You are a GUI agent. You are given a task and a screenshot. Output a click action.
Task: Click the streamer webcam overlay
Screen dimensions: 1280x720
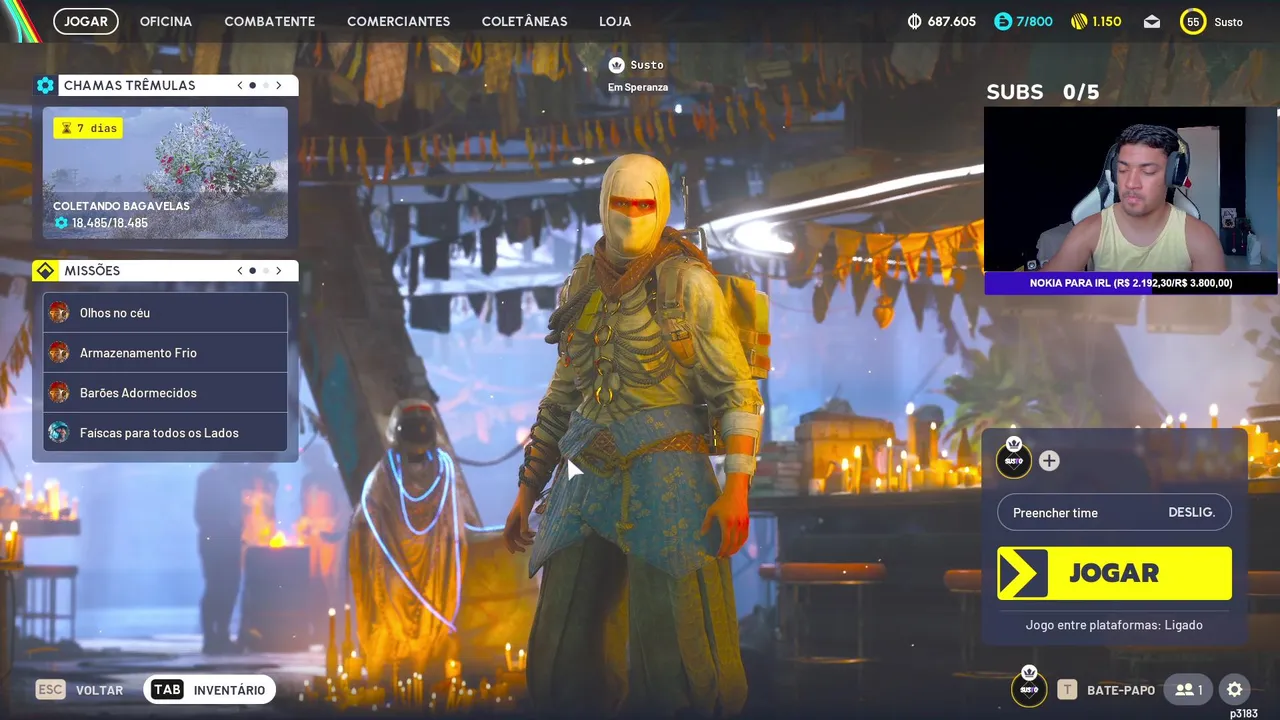1130,190
